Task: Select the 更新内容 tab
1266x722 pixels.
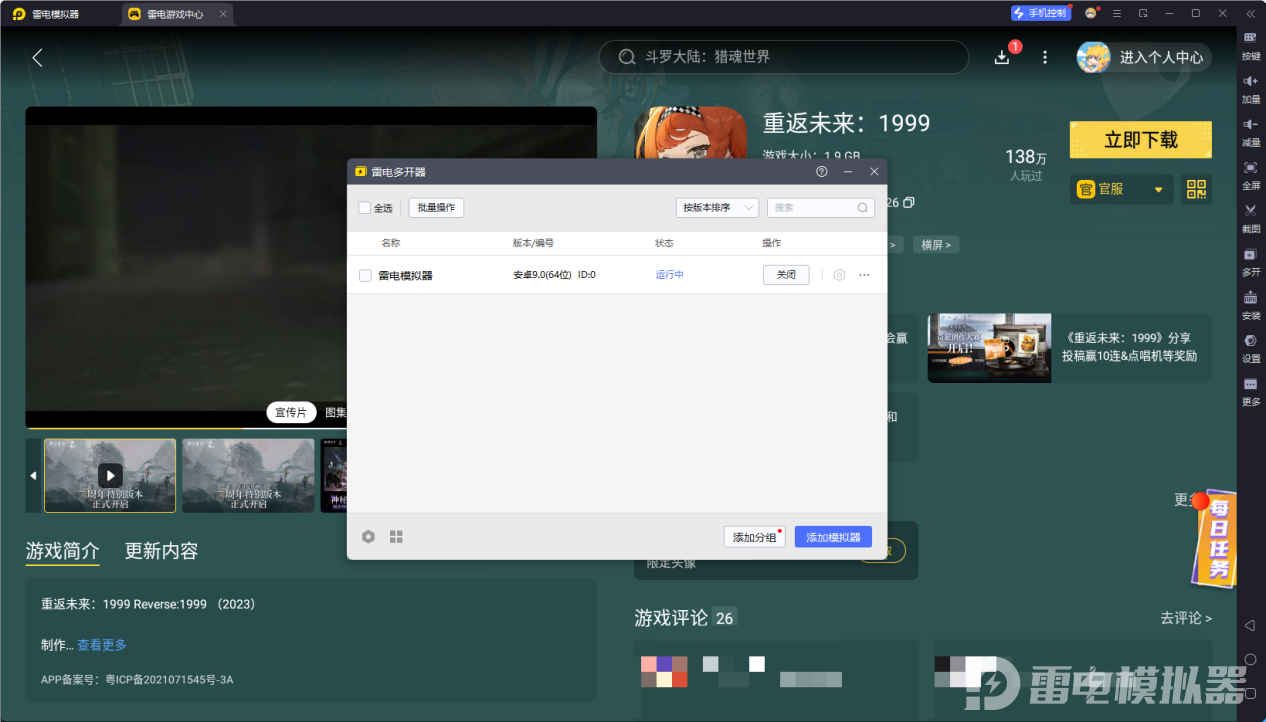Action: pos(161,551)
